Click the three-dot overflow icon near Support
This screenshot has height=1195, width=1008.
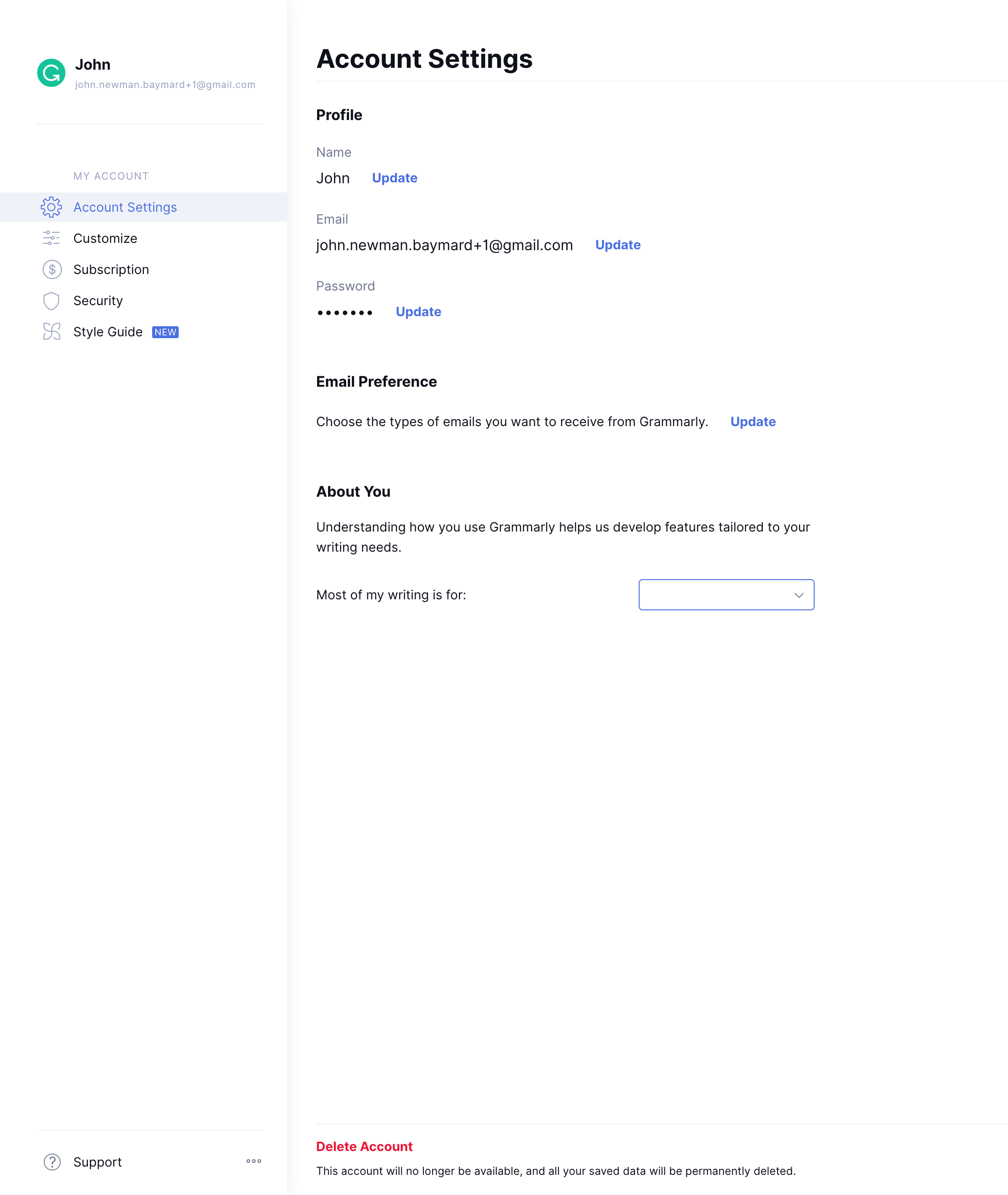click(254, 1161)
